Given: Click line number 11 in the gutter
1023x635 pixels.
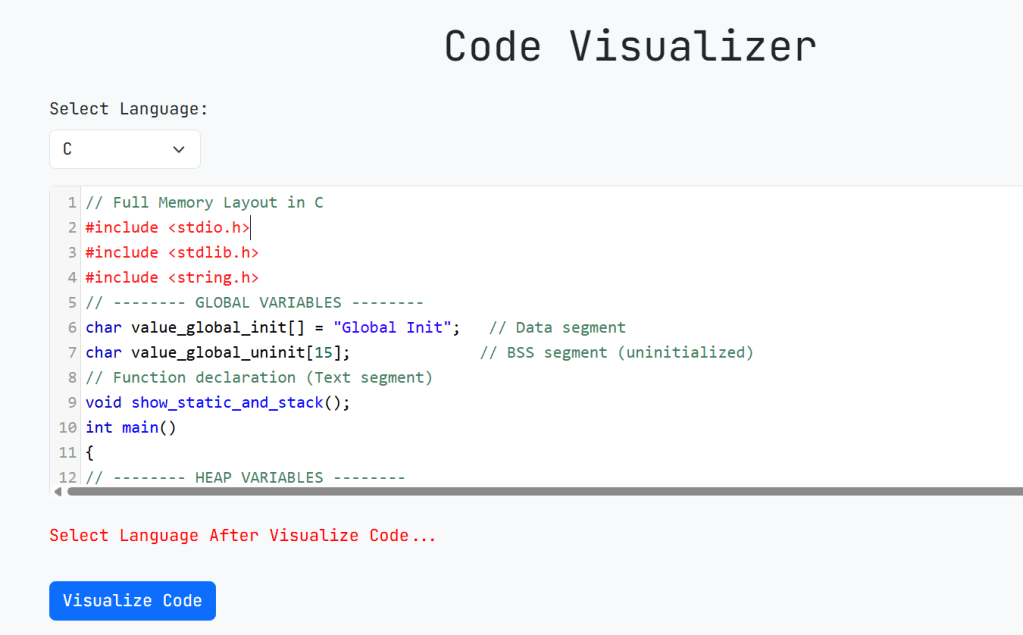Looking at the screenshot, I should tap(67, 452).
